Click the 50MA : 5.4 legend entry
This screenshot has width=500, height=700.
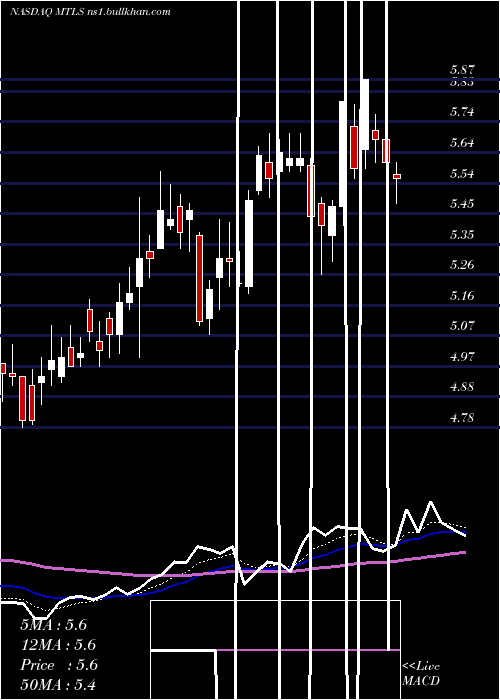click(x=58, y=684)
